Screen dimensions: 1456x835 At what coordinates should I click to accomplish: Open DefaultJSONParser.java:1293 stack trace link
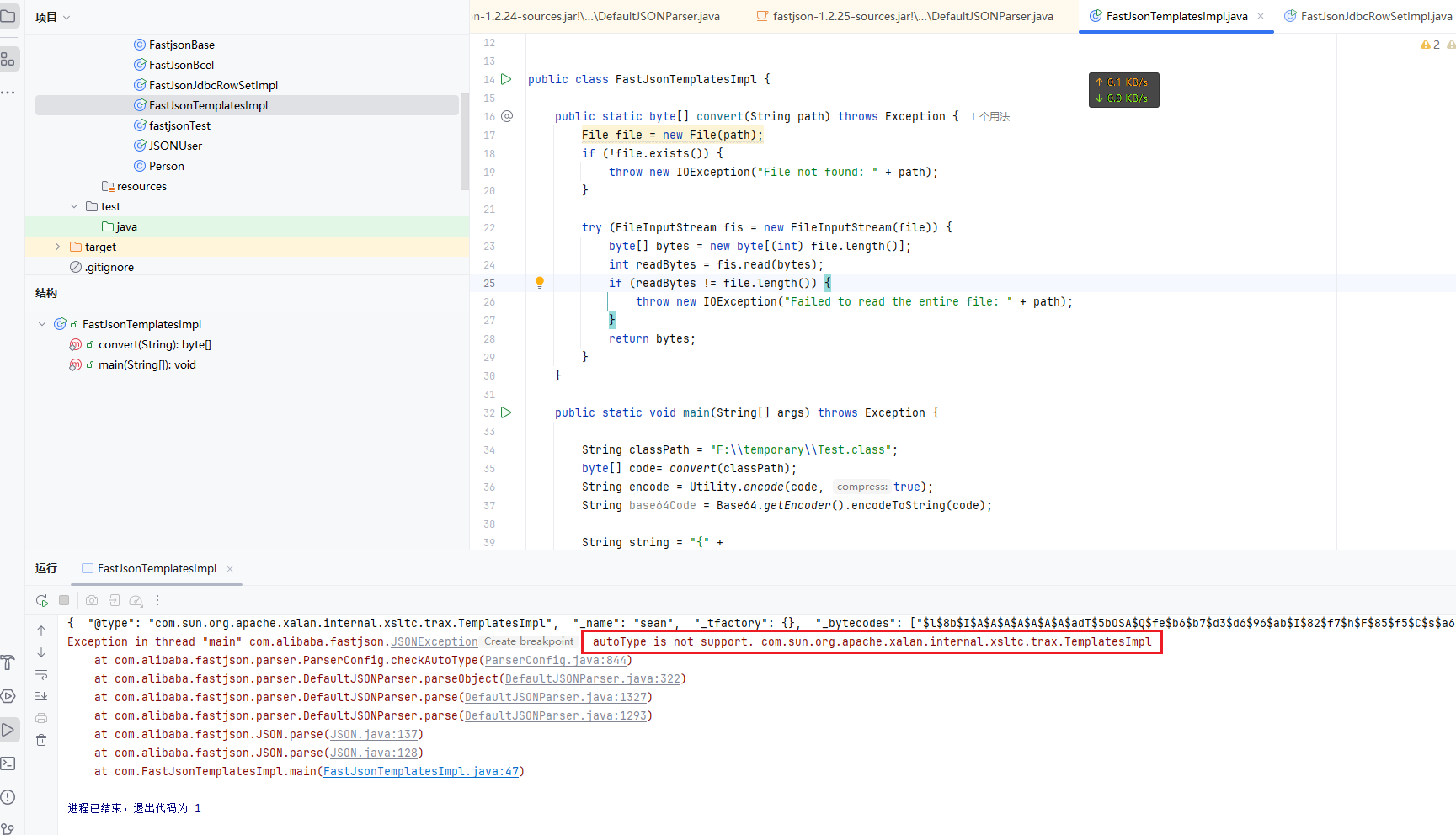tap(556, 715)
